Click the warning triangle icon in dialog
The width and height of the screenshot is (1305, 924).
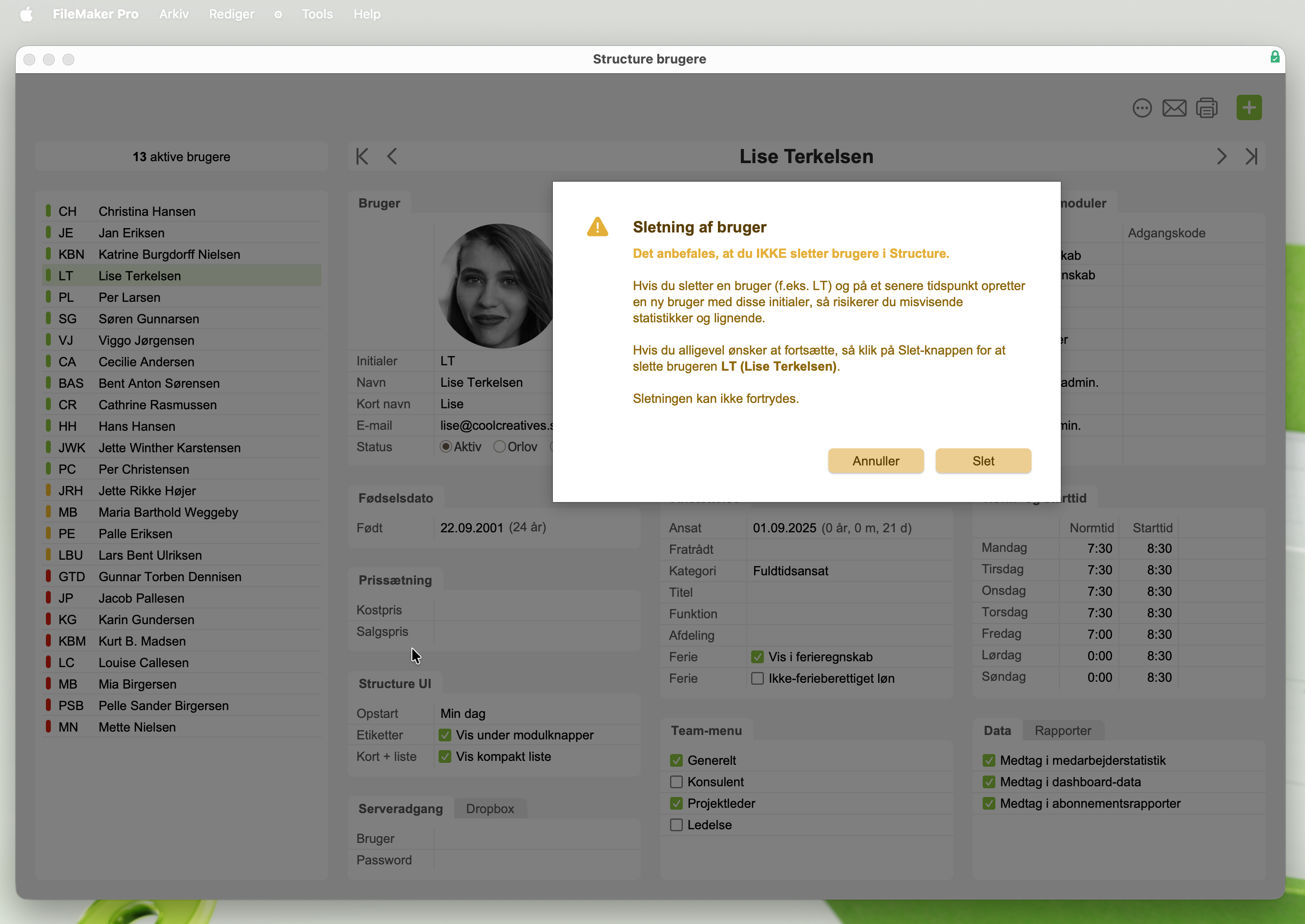click(x=597, y=227)
